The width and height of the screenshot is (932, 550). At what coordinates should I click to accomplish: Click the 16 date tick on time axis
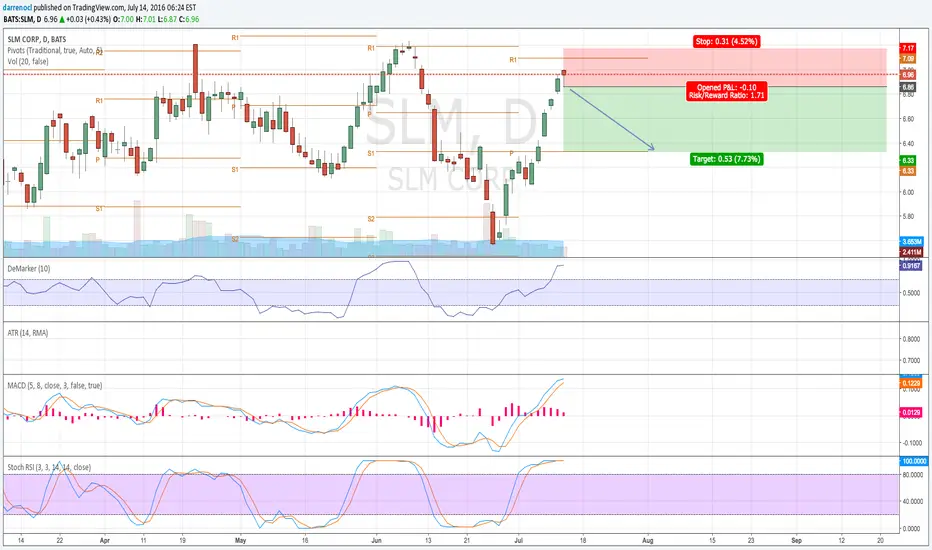[305, 540]
